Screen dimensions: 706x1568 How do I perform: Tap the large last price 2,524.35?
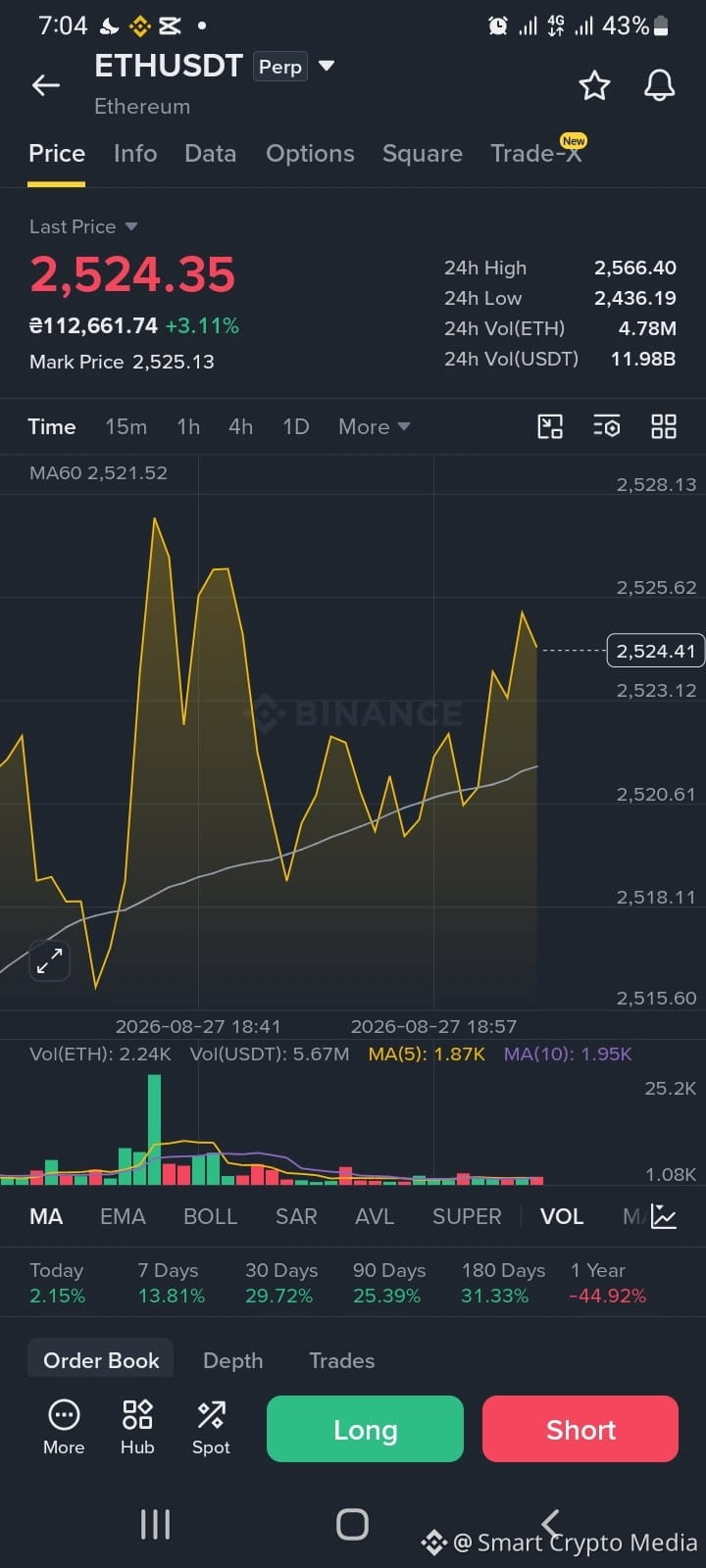pos(132,274)
